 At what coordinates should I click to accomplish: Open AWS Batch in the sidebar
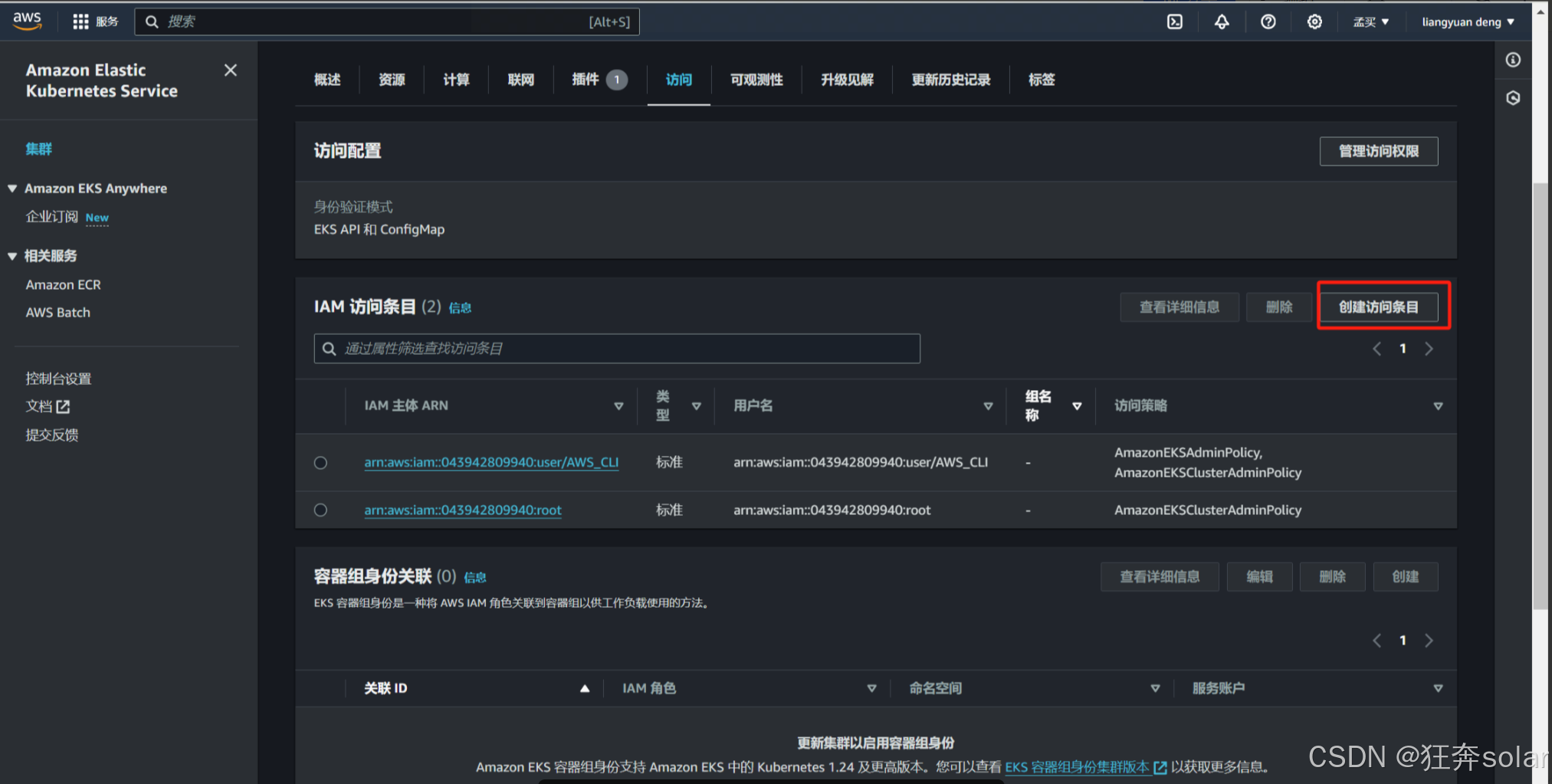point(58,313)
